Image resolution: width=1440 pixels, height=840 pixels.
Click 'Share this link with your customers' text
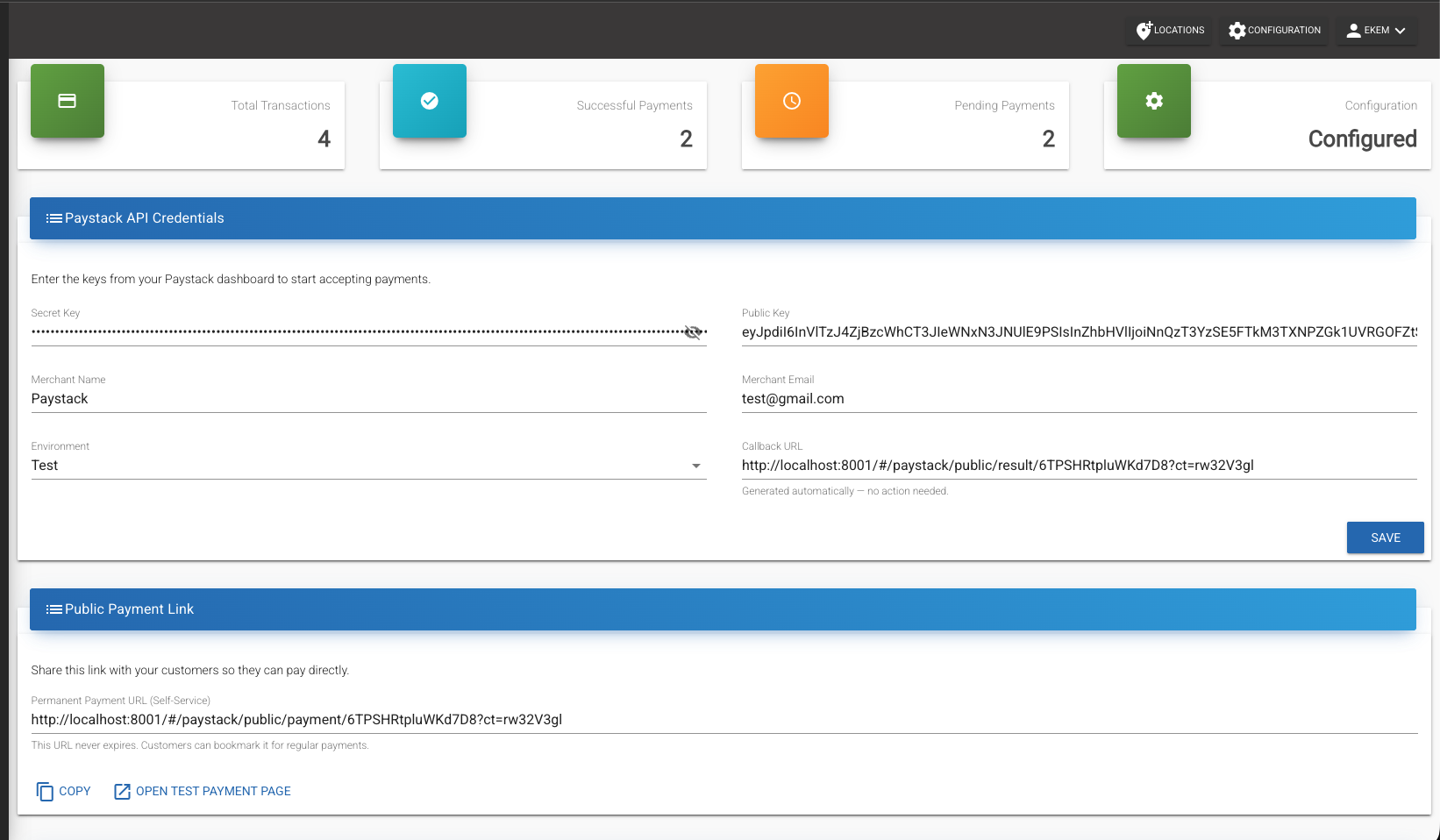(x=190, y=670)
